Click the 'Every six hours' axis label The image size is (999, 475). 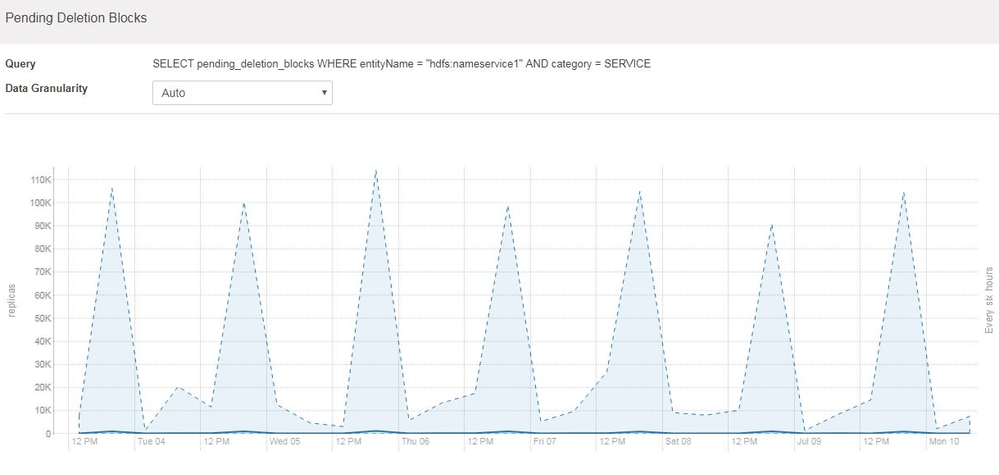989,300
